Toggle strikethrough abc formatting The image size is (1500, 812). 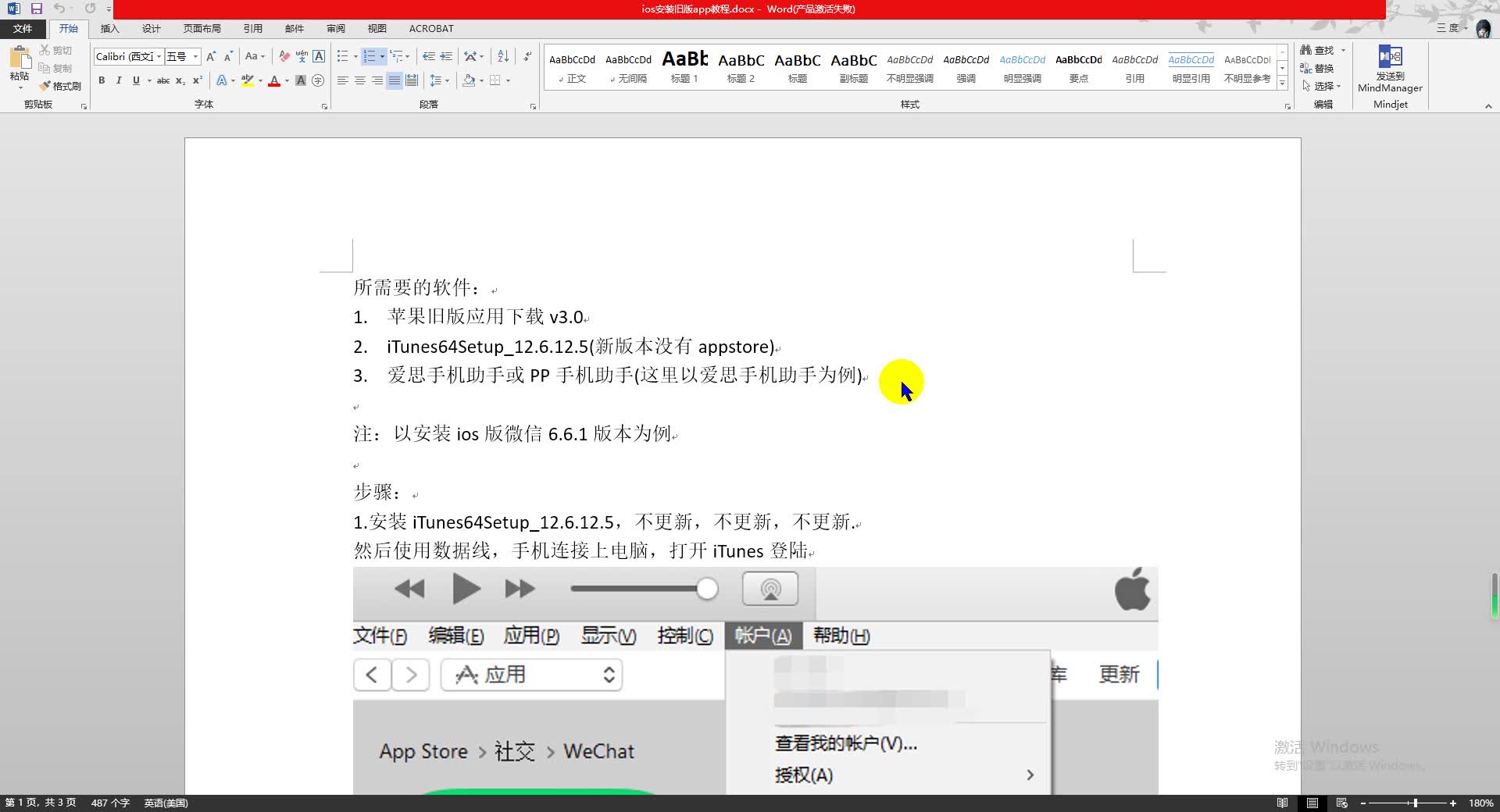(x=163, y=80)
